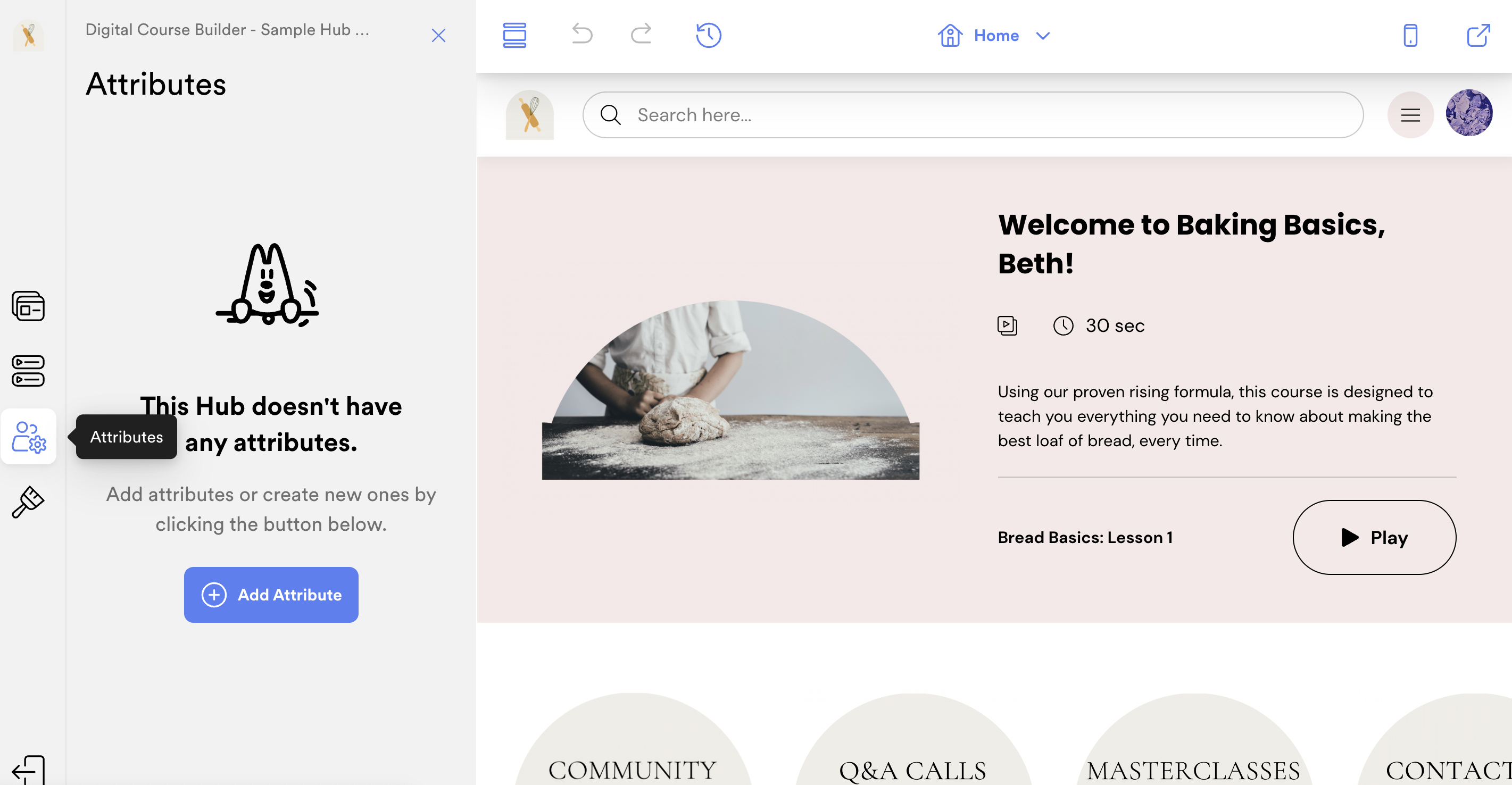Click the hub logo in page header

[x=529, y=114]
